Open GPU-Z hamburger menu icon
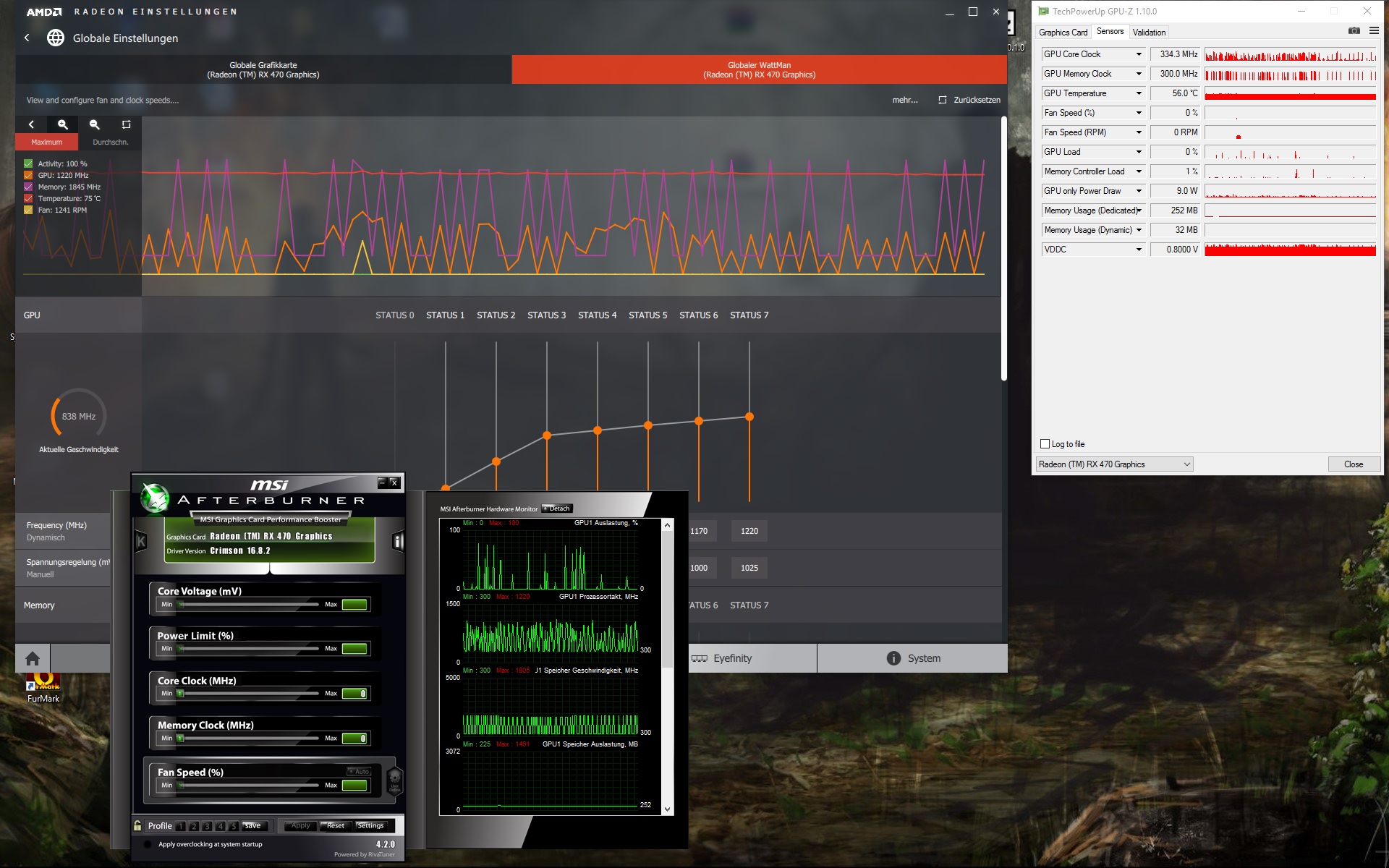Viewport: 1389px width, 868px height. coord(1374,31)
